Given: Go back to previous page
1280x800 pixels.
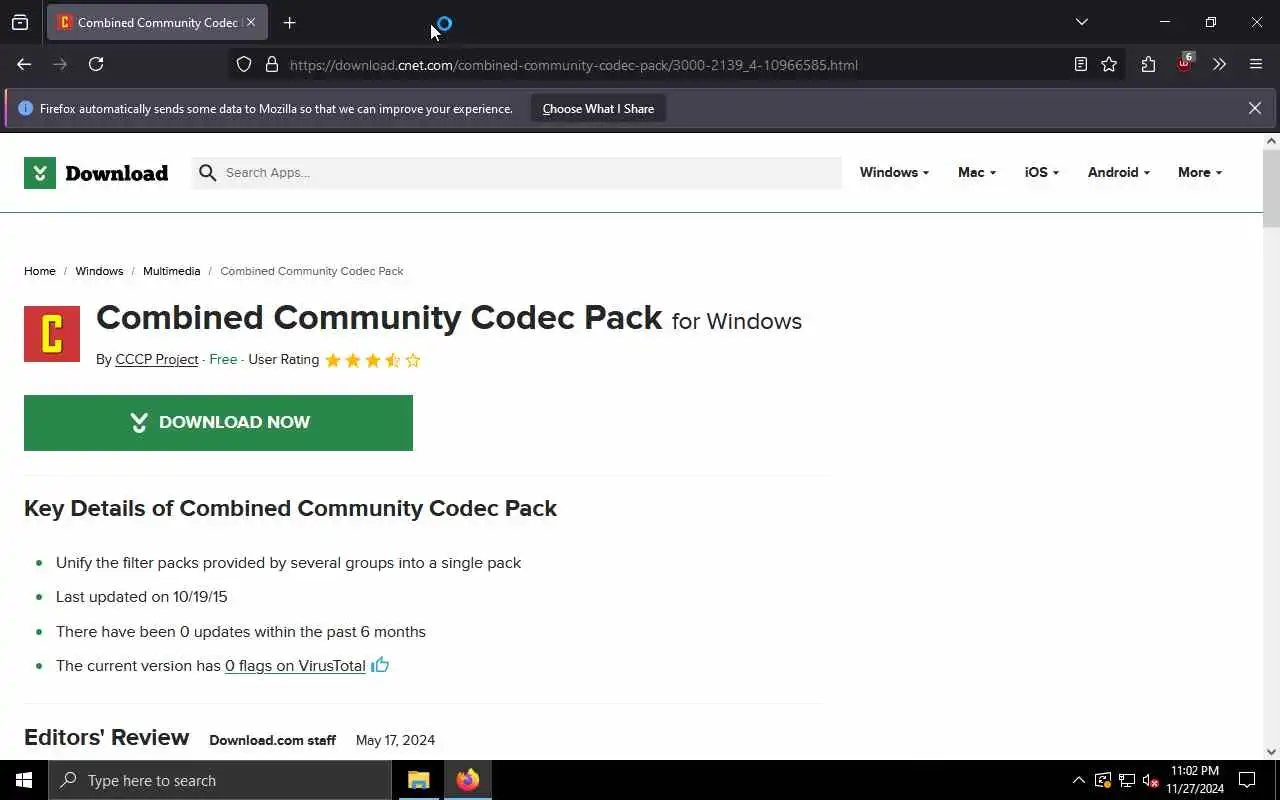Looking at the screenshot, I should click(24, 64).
